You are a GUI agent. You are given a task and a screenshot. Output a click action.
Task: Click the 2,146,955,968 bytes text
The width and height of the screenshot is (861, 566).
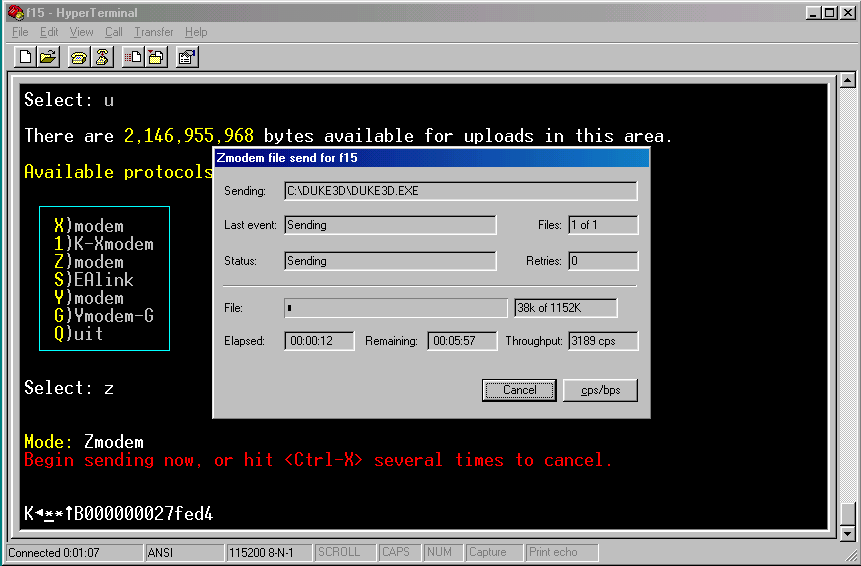[x=189, y=136]
